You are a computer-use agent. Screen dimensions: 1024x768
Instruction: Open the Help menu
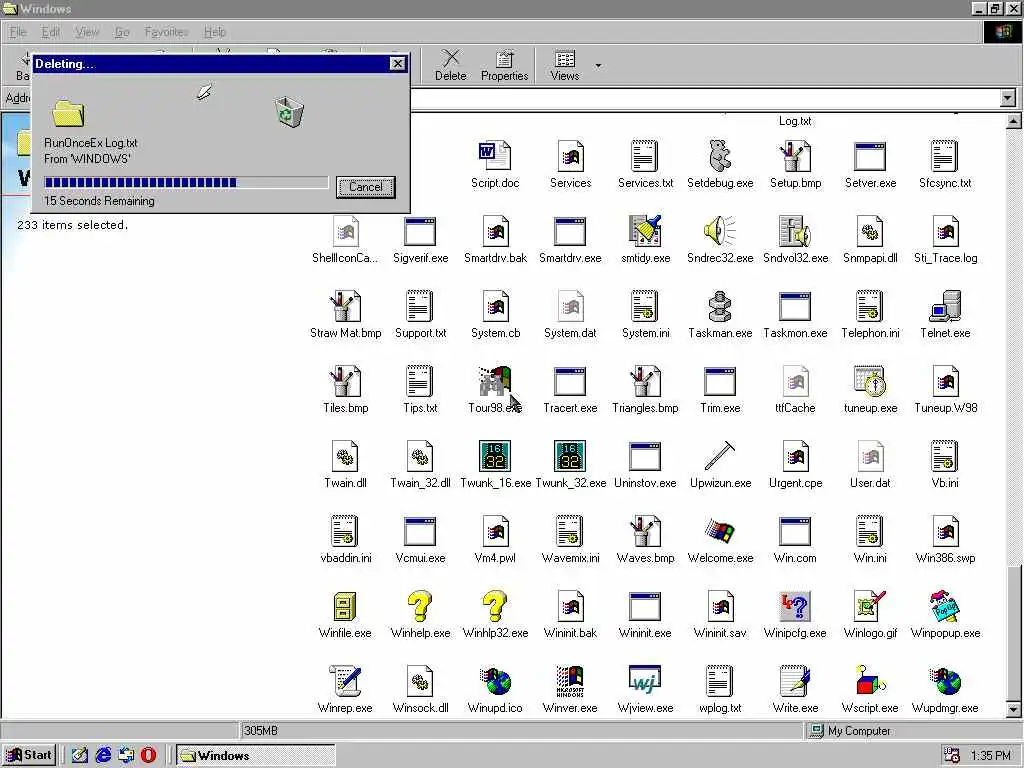point(214,32)
